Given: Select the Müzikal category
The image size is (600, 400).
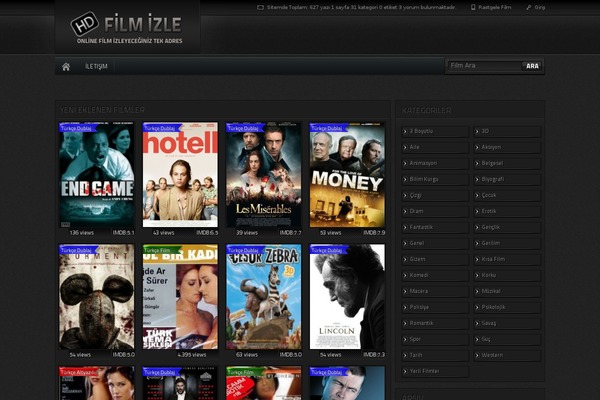Looking at the screenshot, I should pyautogui.click(x=507, y=292).
